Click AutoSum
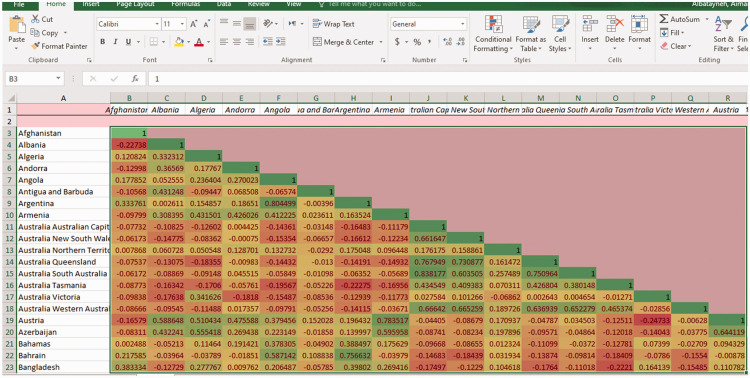750x378 pixels. point(680,20)
